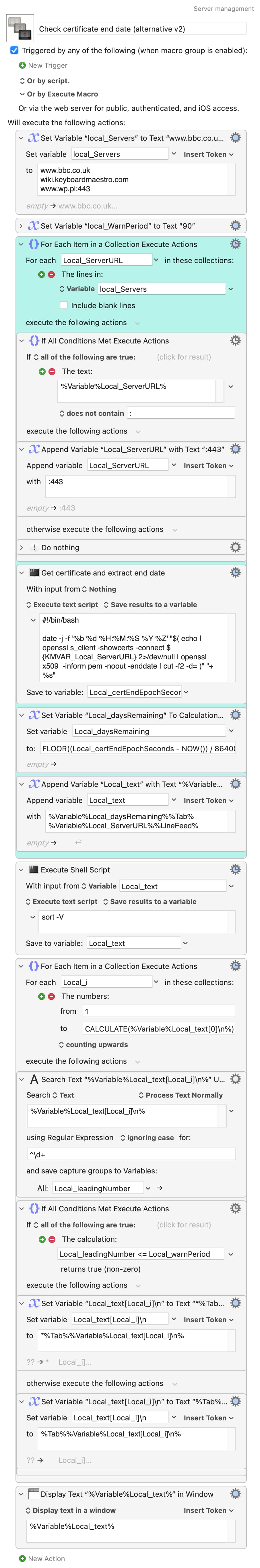The width and height of the screenshot is (260, 1568).
Task: Click the curly-braces icon of For Each Local_i action
Action: pyautogui.click(x=34, y=966)
